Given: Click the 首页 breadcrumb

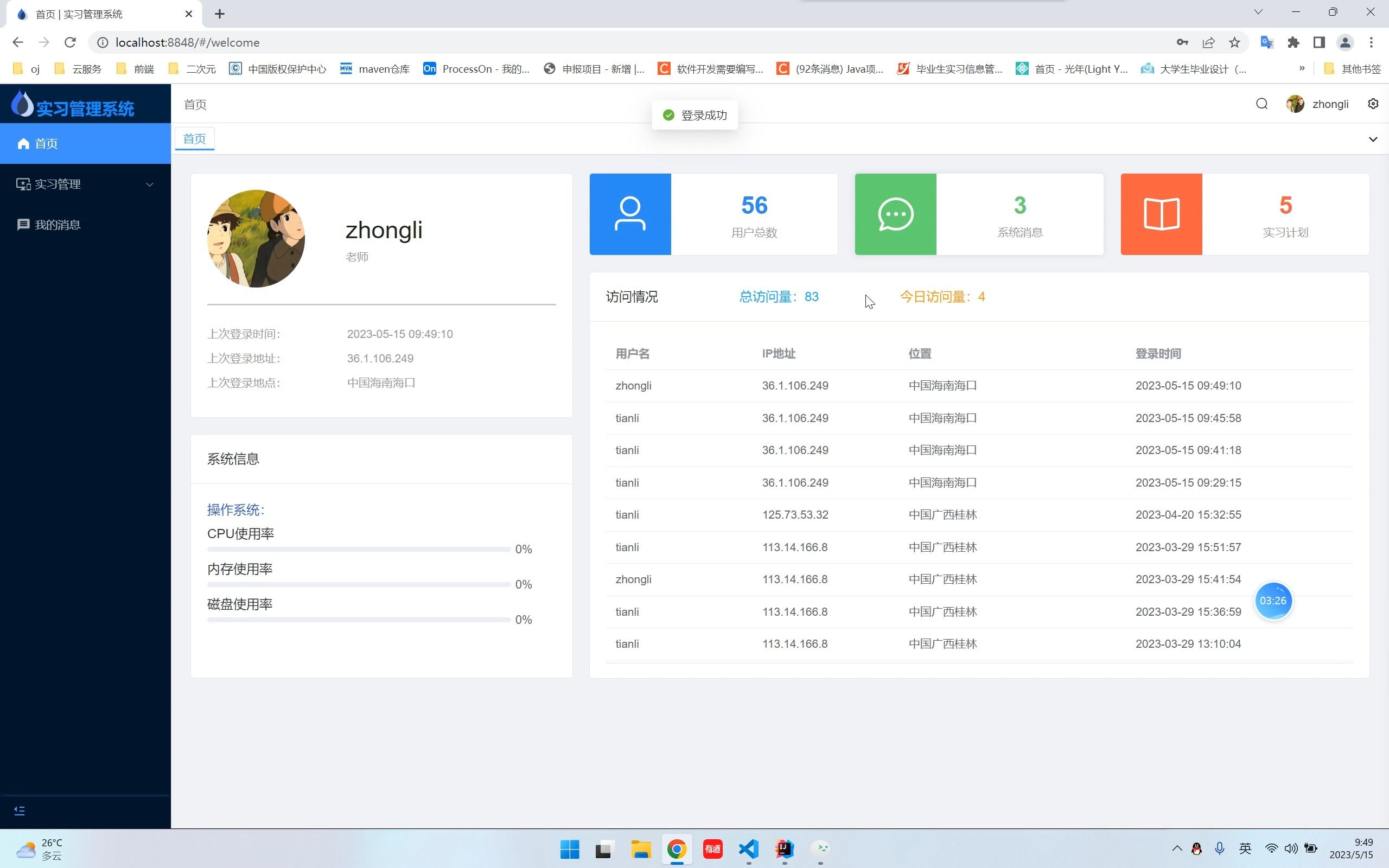Looking at the screenshot, I should tap(195, 105).
